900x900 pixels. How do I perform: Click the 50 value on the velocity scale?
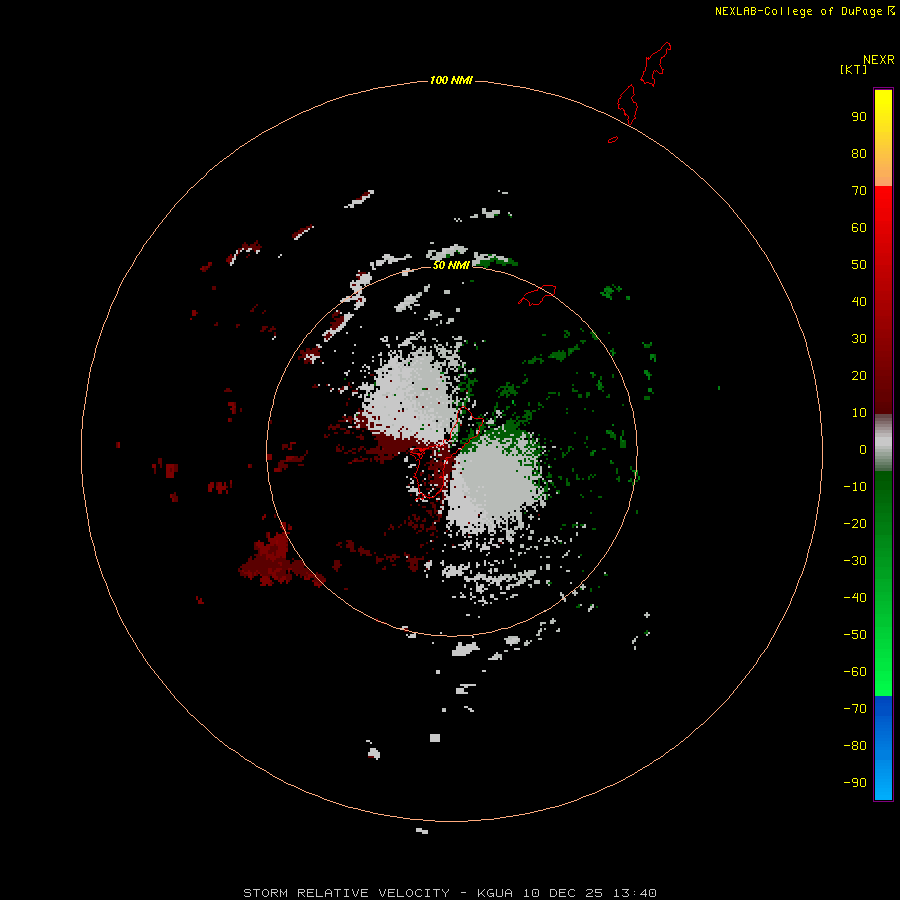(859, 265)
